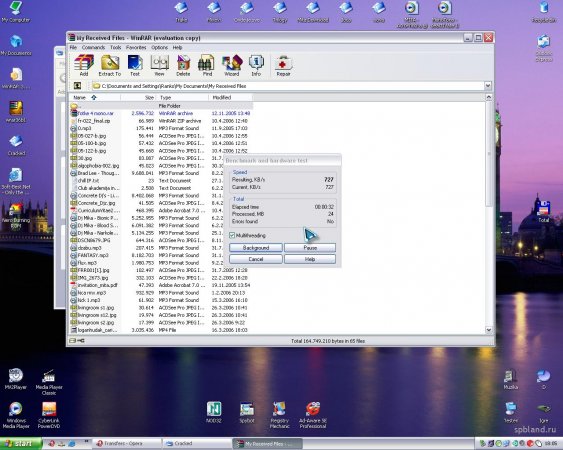Open Ad-Aware SE Professional icon
Image resolution: width=563 pixels, height=450 pixels.
click(313, 415)
